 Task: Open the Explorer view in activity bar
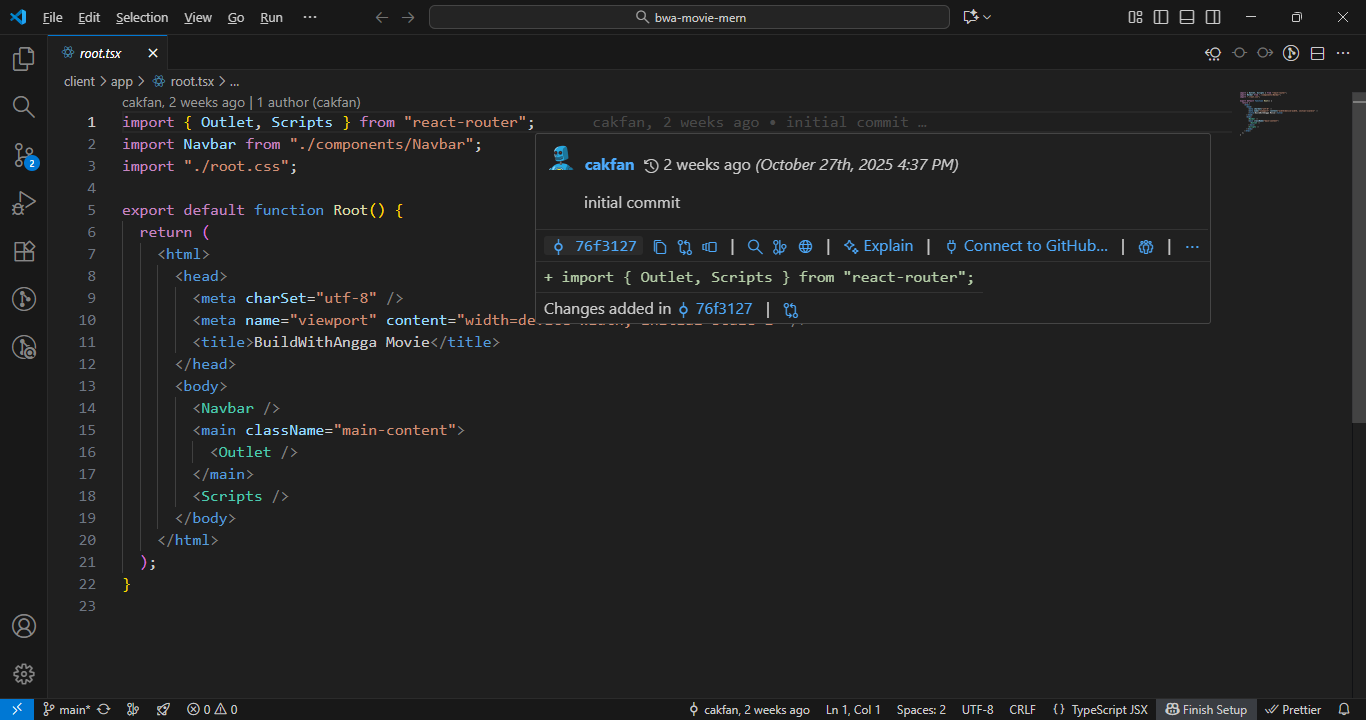click(x=24, y=60)
